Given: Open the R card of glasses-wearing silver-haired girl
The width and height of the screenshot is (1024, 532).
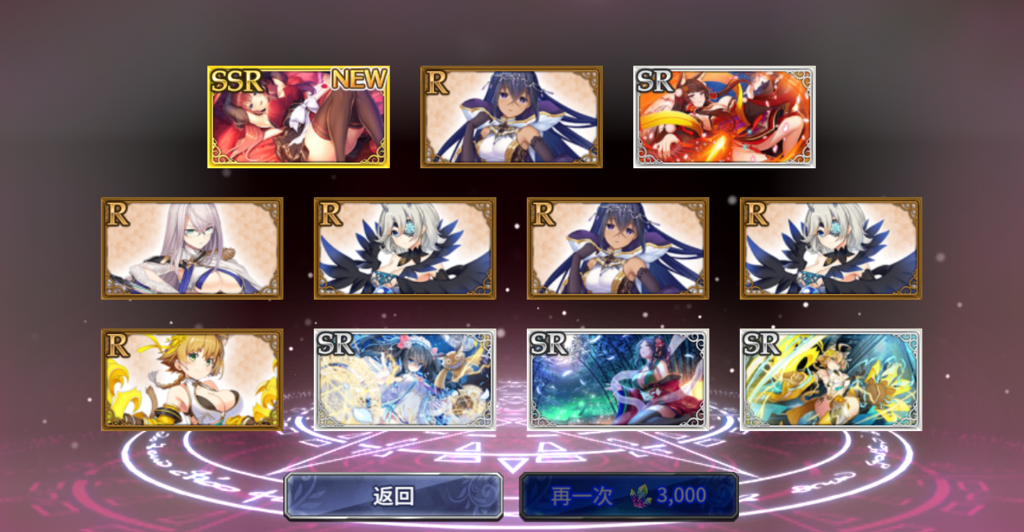Looking at the screenshot, I should click(x=192, y=249).
